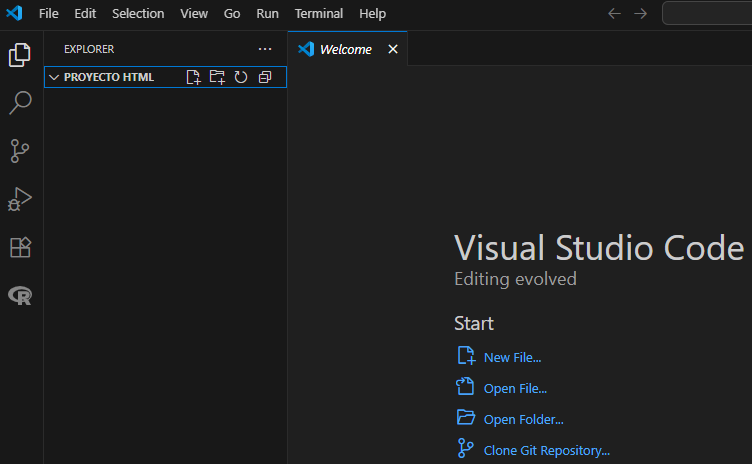Click the command center search box

(x=707, y=13)
